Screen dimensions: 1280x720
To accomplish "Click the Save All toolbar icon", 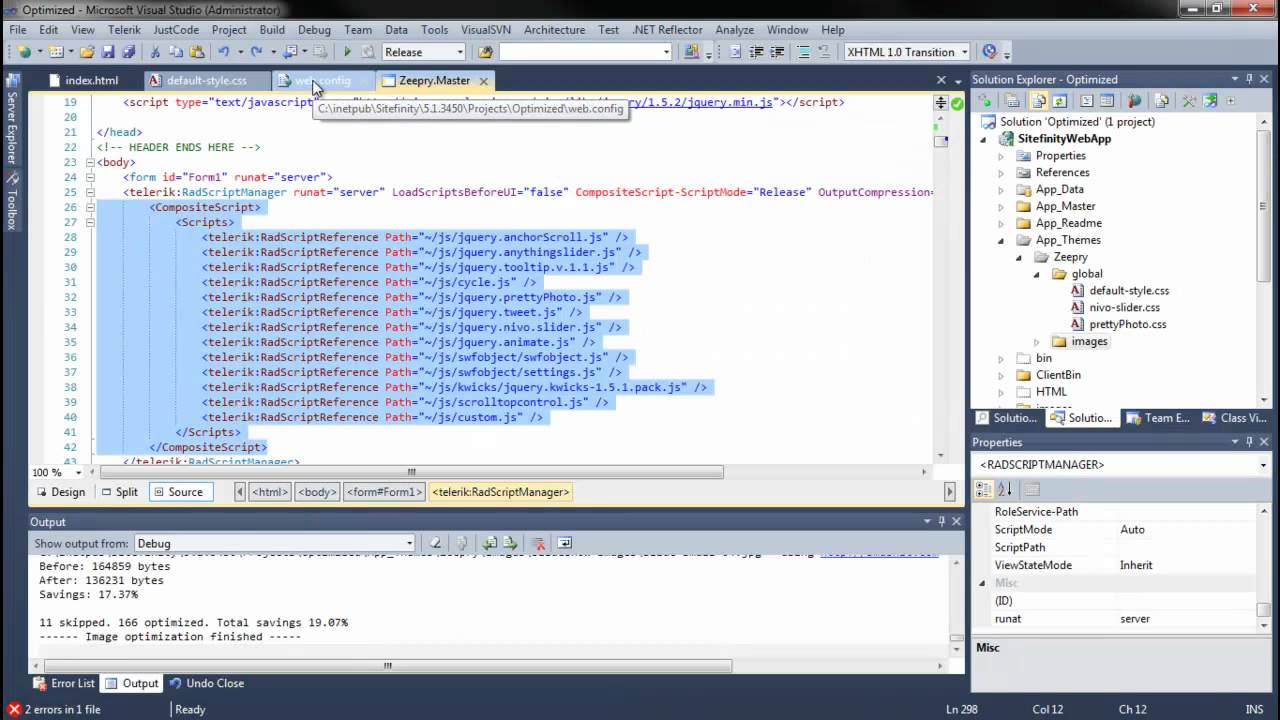I will pos(127,52).
